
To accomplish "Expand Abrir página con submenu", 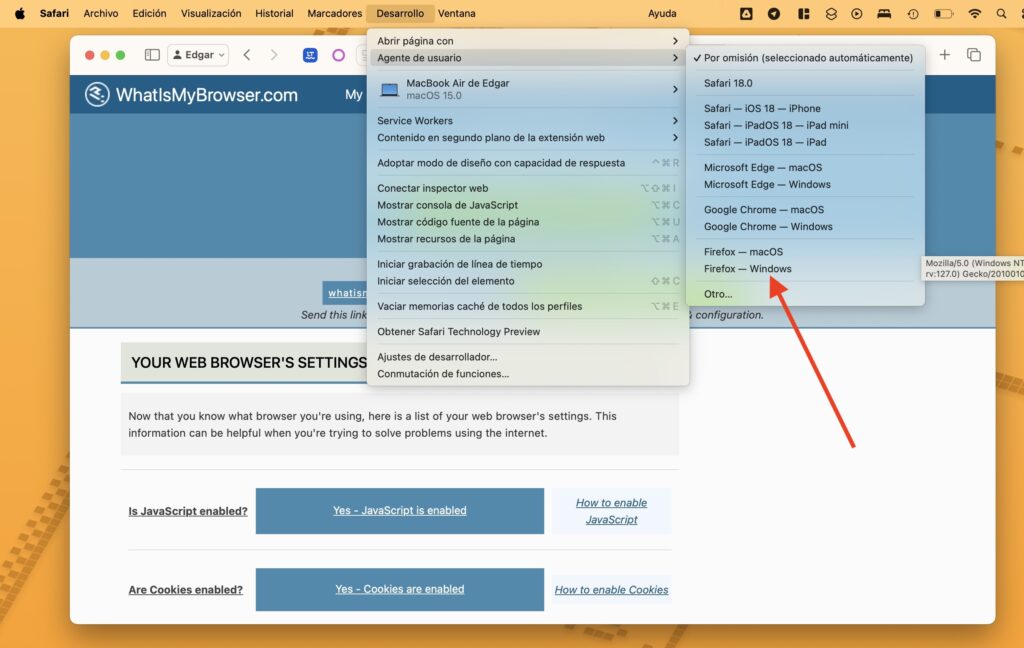I will [528, 40].
